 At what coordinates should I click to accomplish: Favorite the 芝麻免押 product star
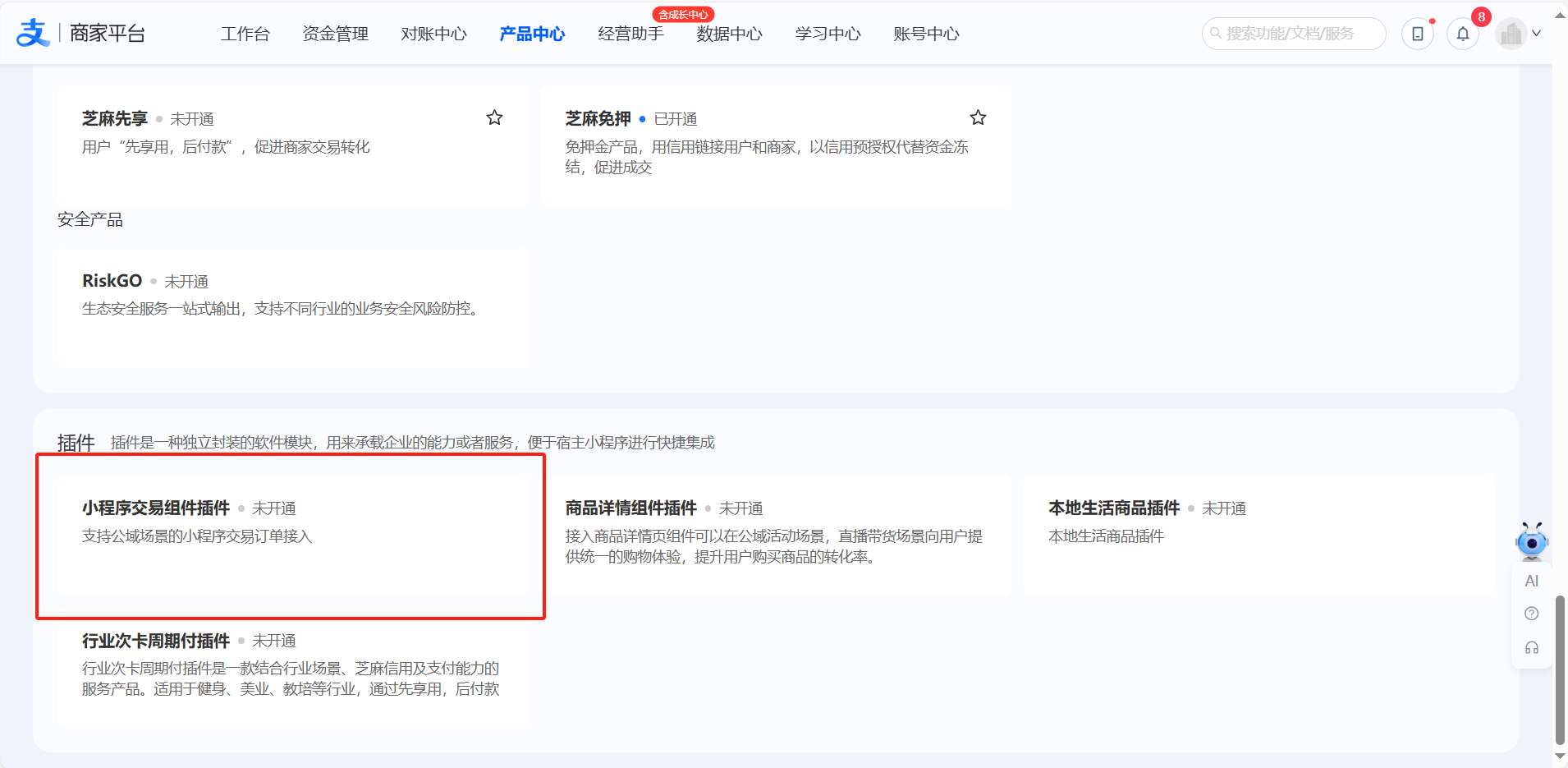point(978,117)
